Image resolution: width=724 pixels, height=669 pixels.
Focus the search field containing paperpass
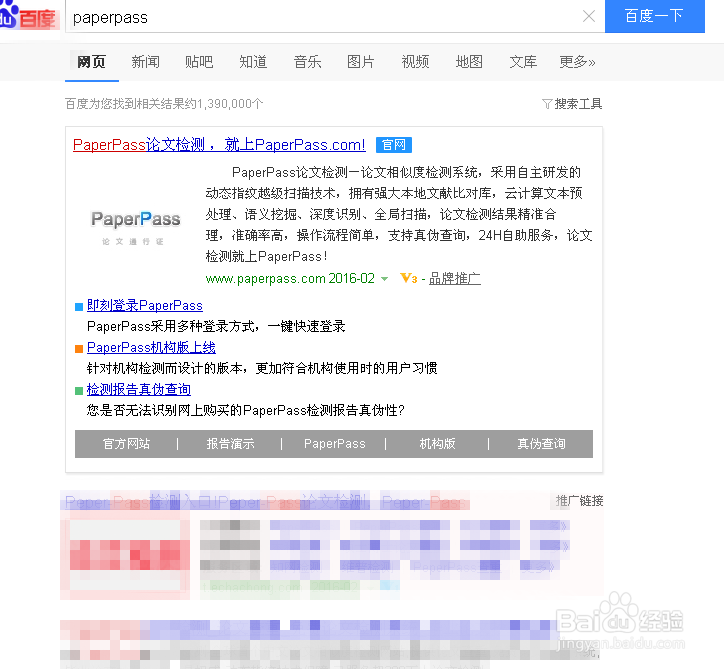coord(323,17)
